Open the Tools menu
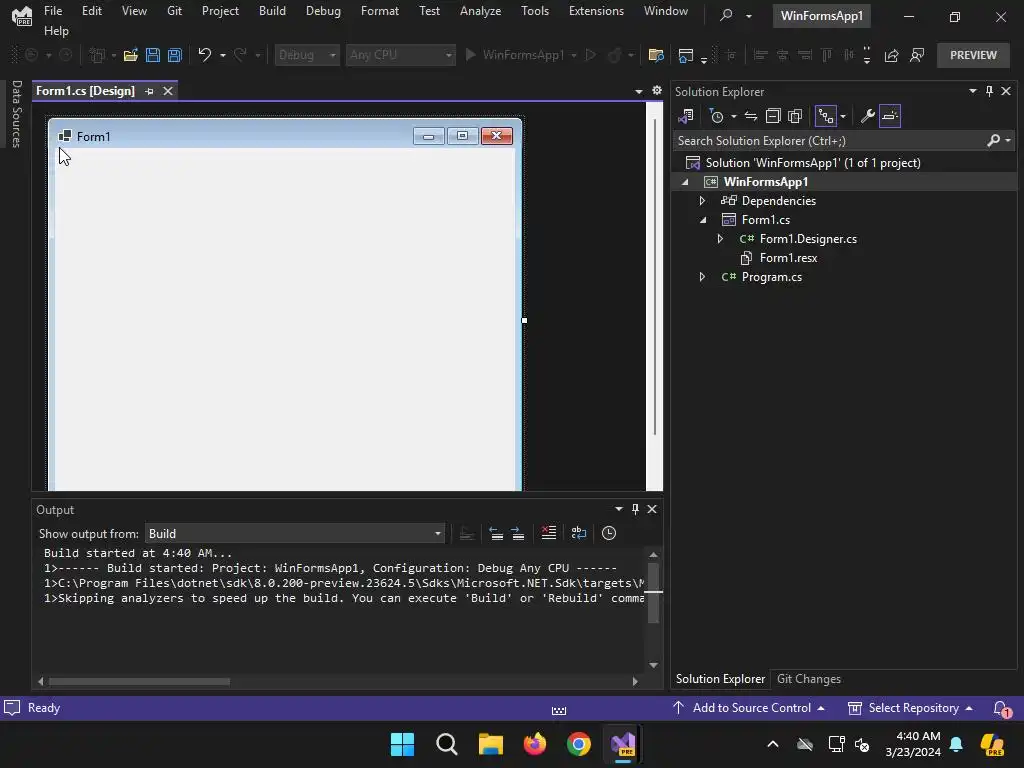Image resolution: width=1024 pixels, height=768 pixels. [x=535, y=11]
